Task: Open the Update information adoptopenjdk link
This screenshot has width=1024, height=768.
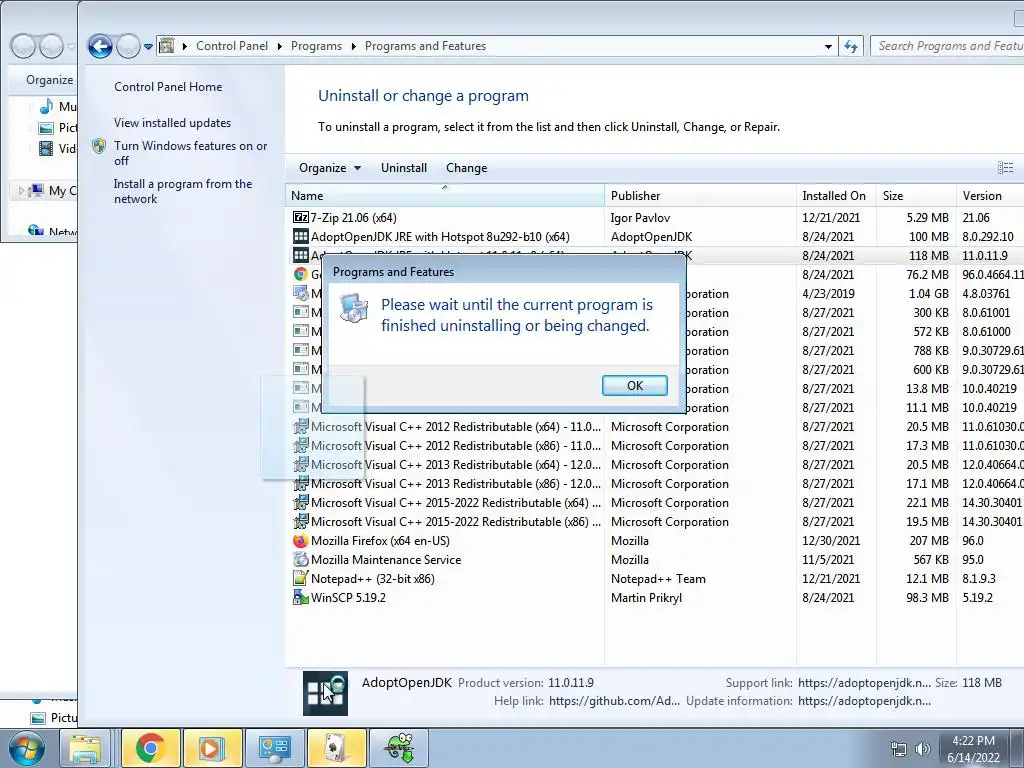Action: [864, 701]
